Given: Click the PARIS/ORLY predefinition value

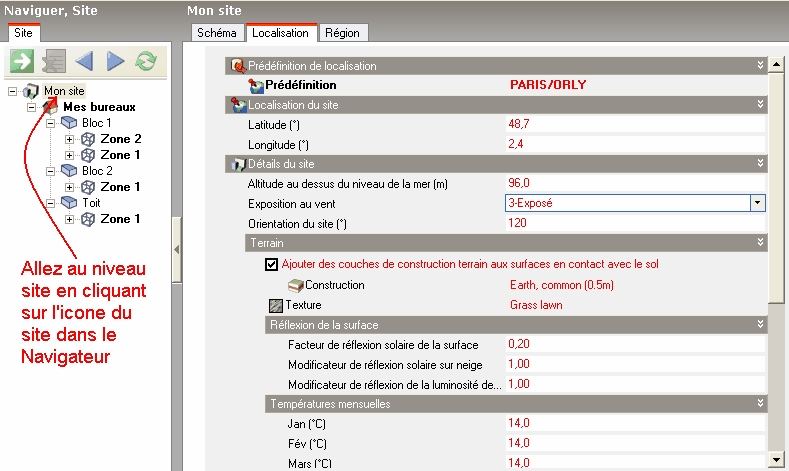Looking at the screenshot, I should [x=548, y=85].
